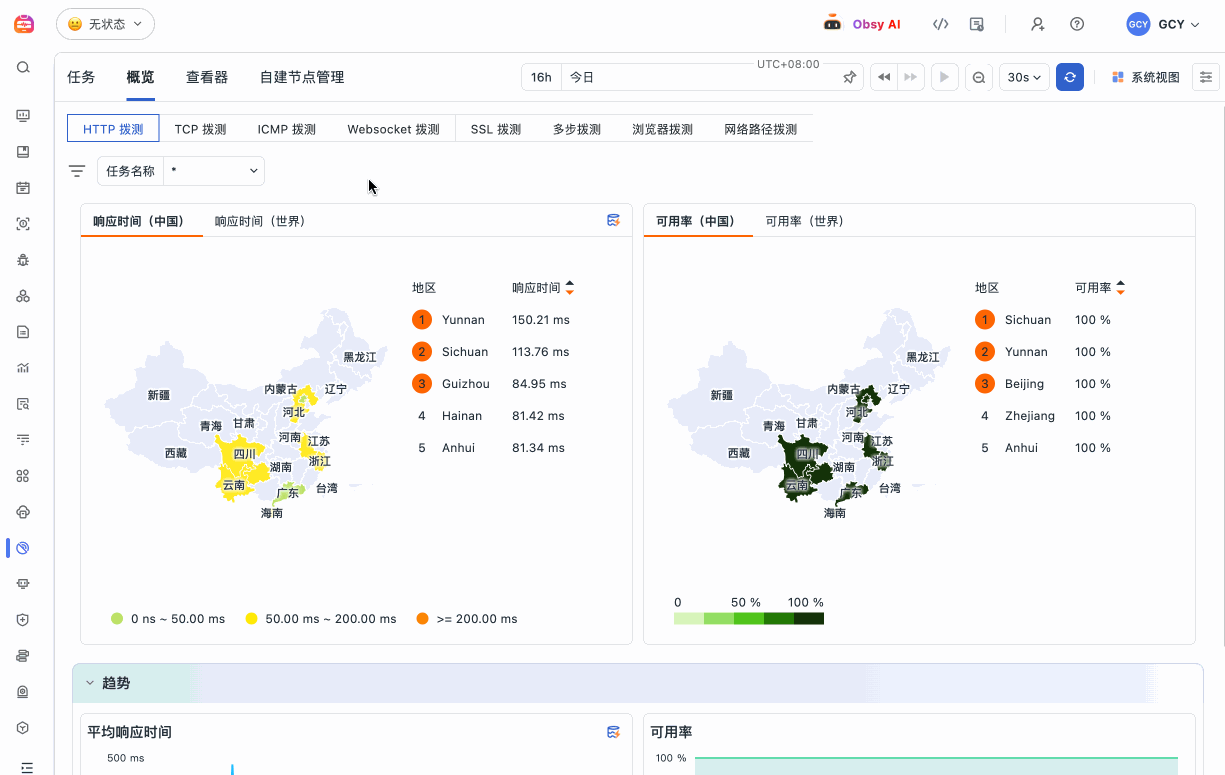
Task: Click the explore icon on the 平均响应时间 panel
Action: 614,732
